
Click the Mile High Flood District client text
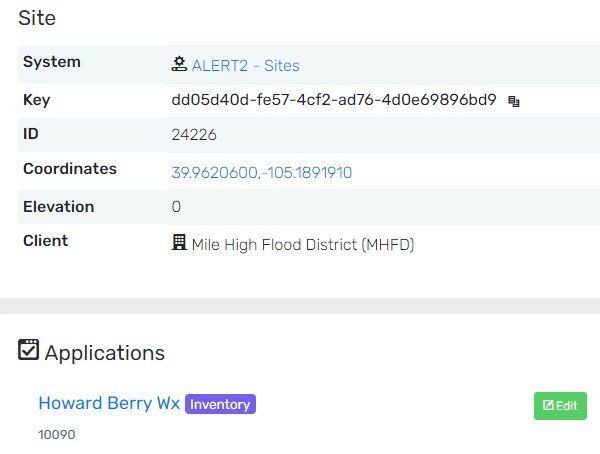(x=302, y=244)
